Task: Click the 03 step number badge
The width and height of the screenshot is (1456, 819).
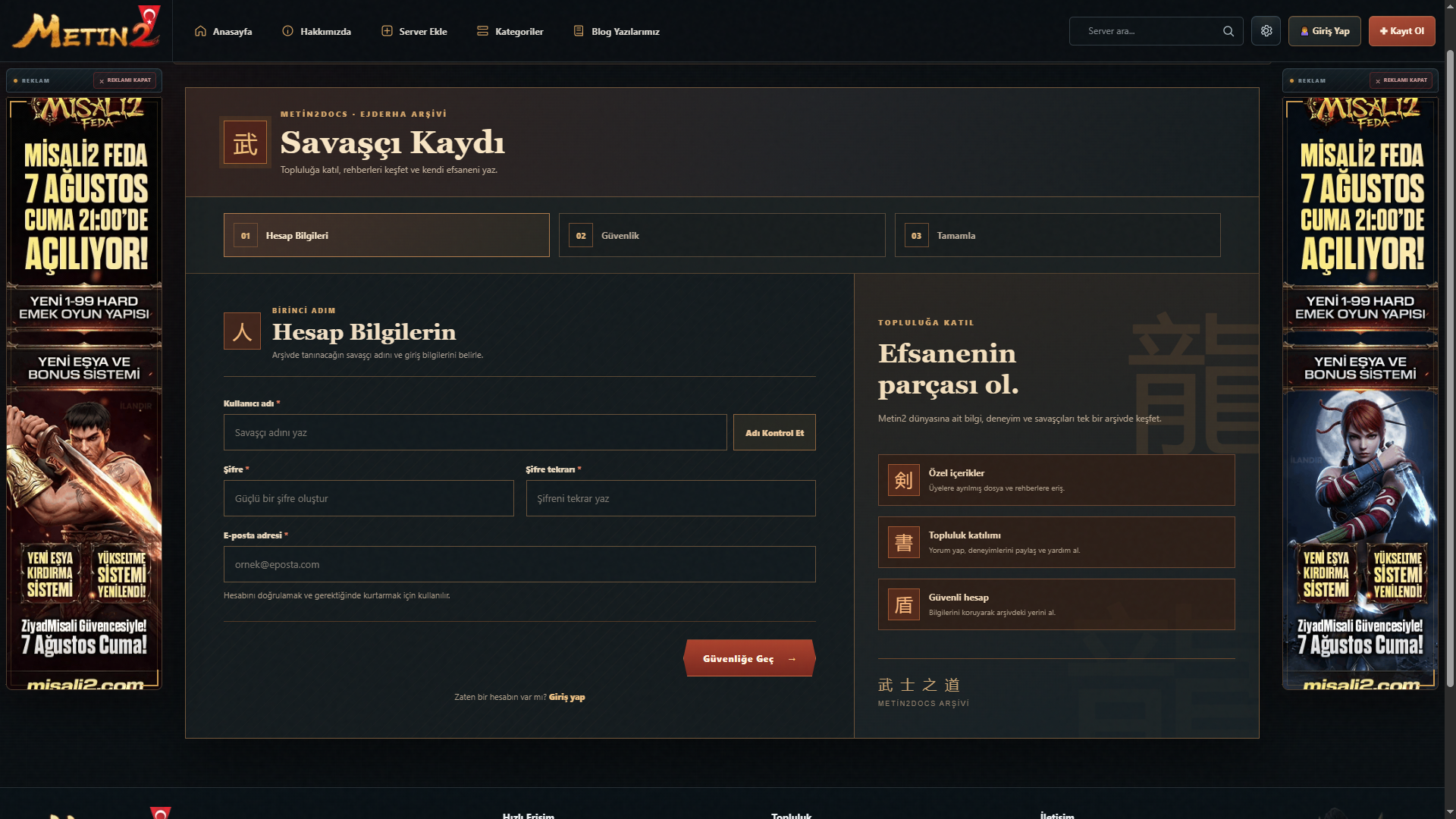Action: [916, 235]
